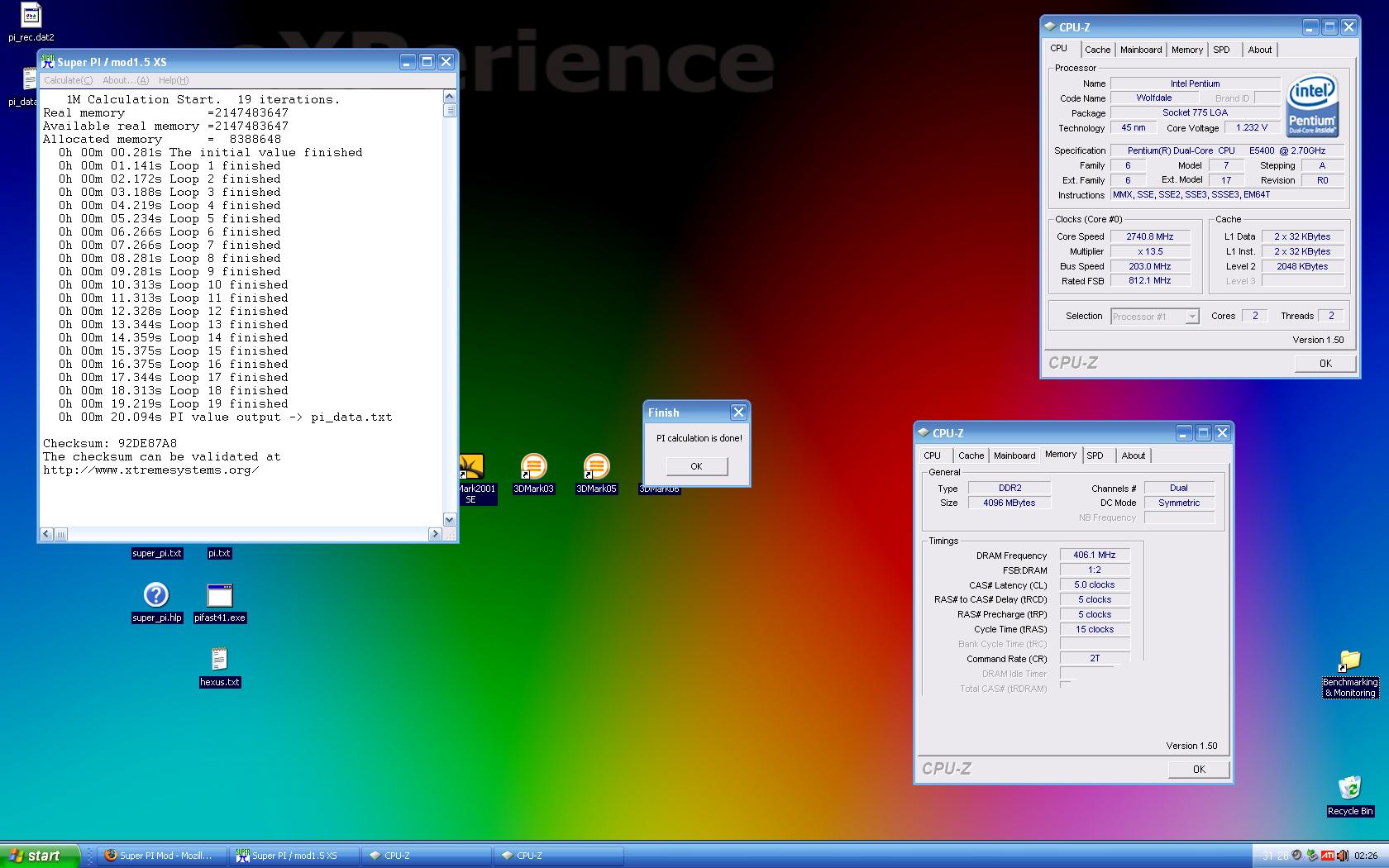
Task: Close the Finish dialog with X
Action: point(738,412)
